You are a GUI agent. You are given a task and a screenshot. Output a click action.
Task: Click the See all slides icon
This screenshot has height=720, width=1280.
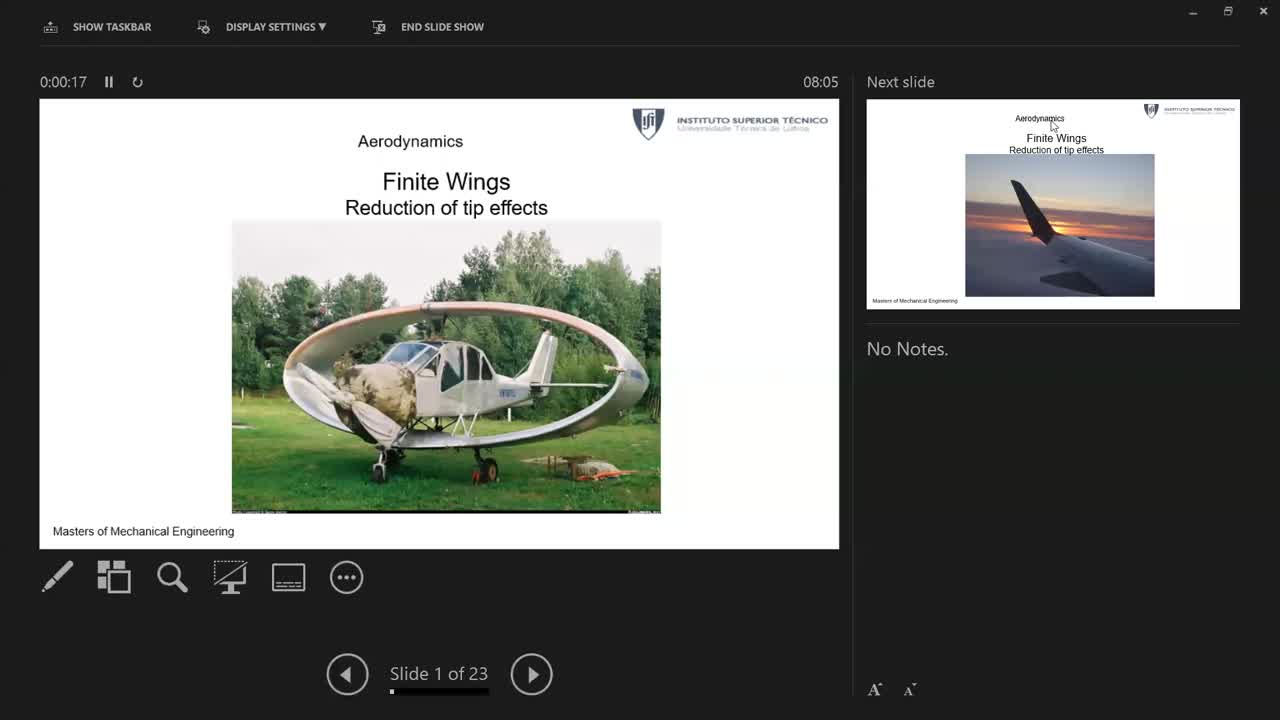pos(114,577)
